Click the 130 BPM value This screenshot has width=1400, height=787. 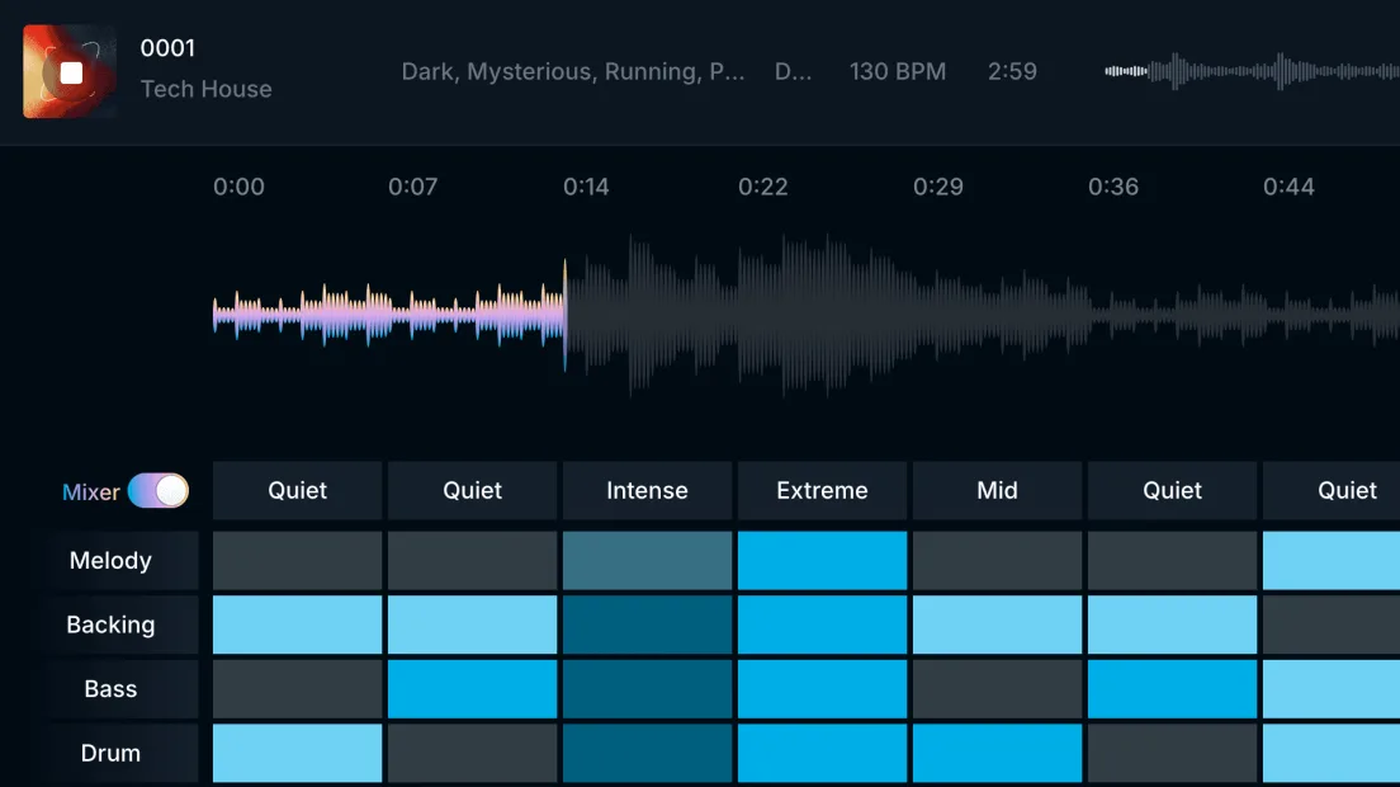[x=897, y=72]
